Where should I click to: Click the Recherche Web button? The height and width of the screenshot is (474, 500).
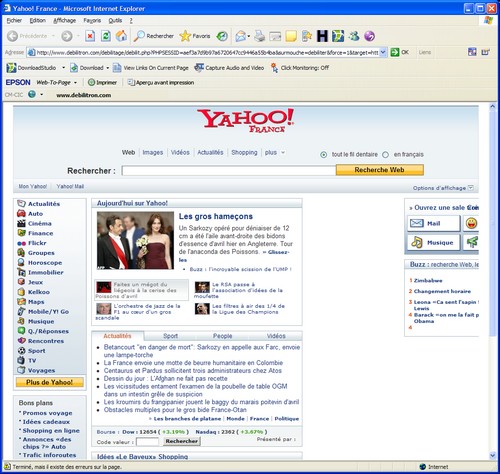[380, 170]
